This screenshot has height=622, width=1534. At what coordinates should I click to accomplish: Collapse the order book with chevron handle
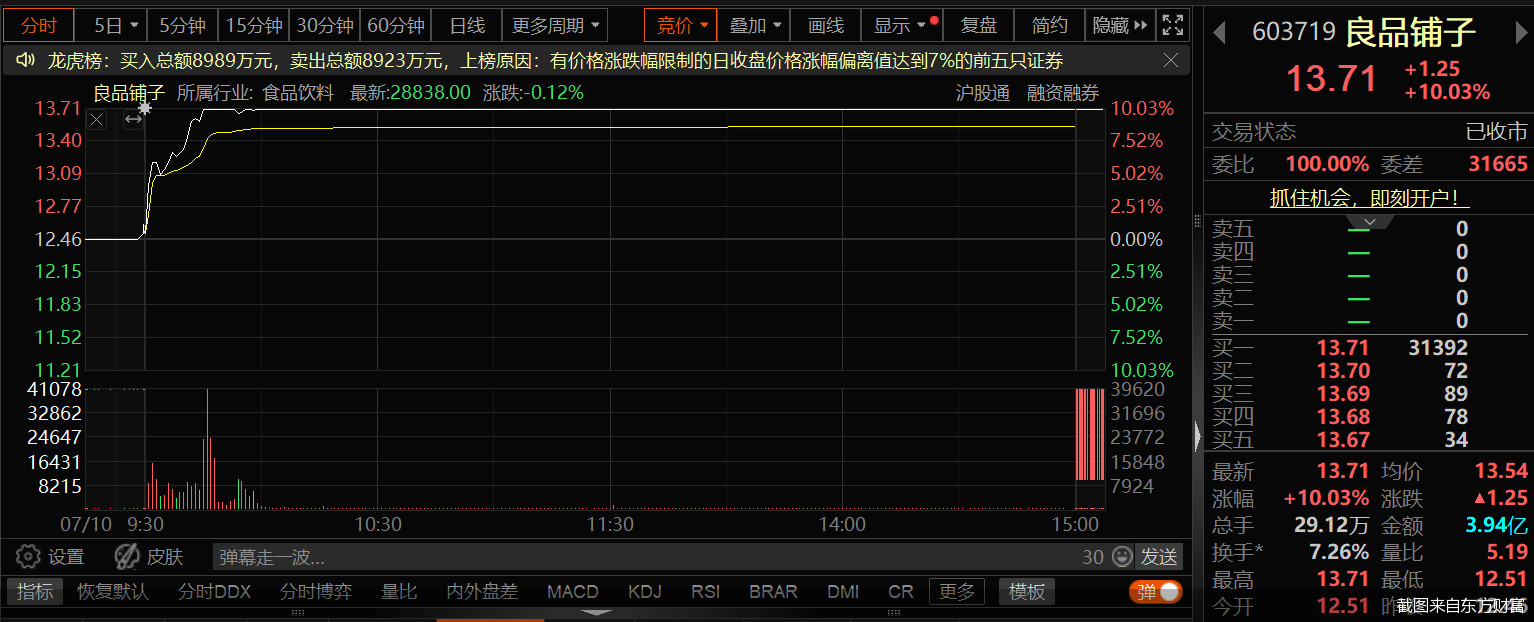click(x=1370, y=221)
